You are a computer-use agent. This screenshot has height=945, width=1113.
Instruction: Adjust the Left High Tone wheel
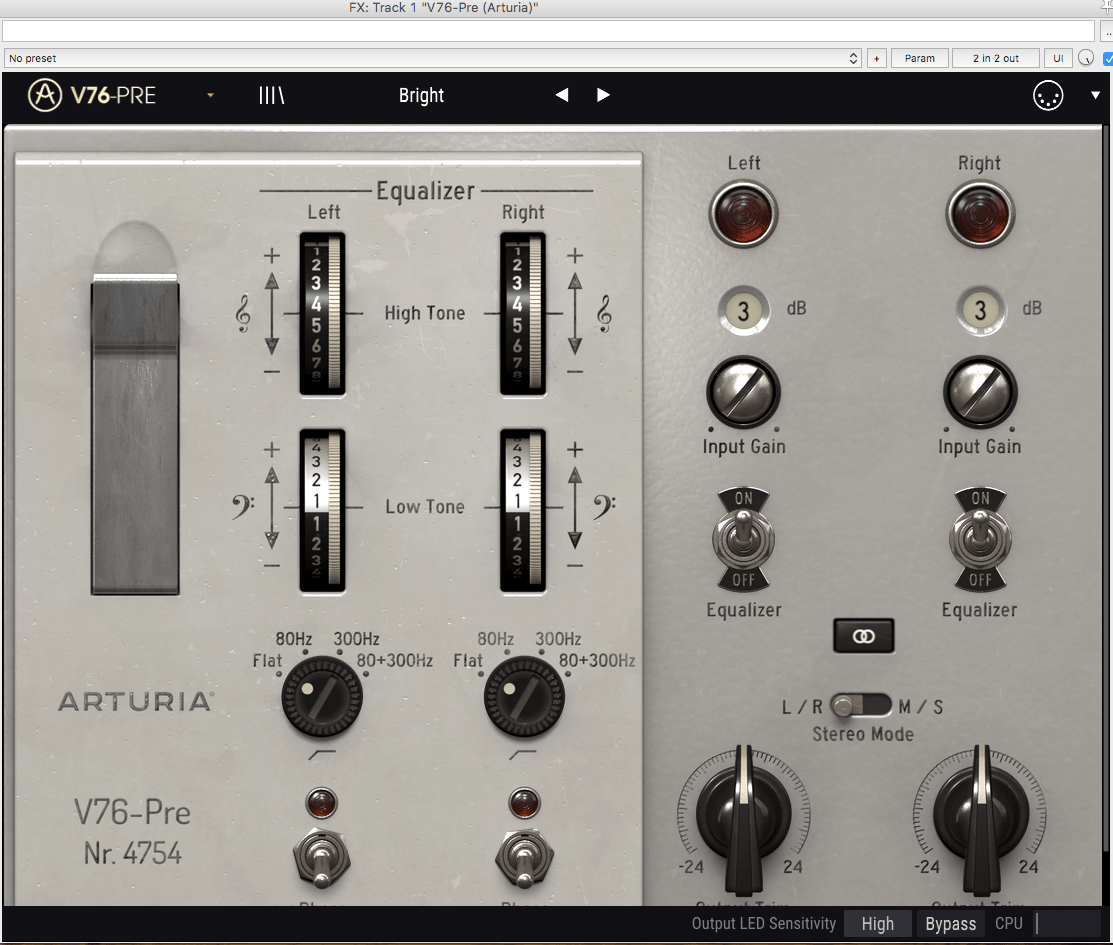[322, 314]
